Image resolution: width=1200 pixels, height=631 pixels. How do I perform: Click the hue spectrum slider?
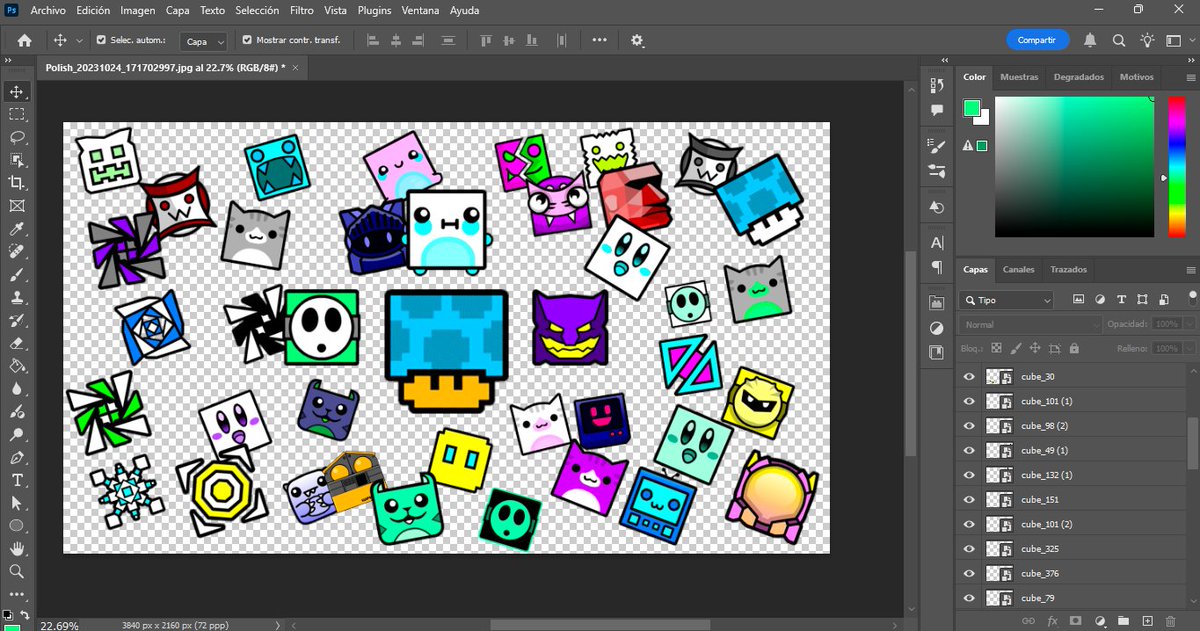click(1176, 167)
